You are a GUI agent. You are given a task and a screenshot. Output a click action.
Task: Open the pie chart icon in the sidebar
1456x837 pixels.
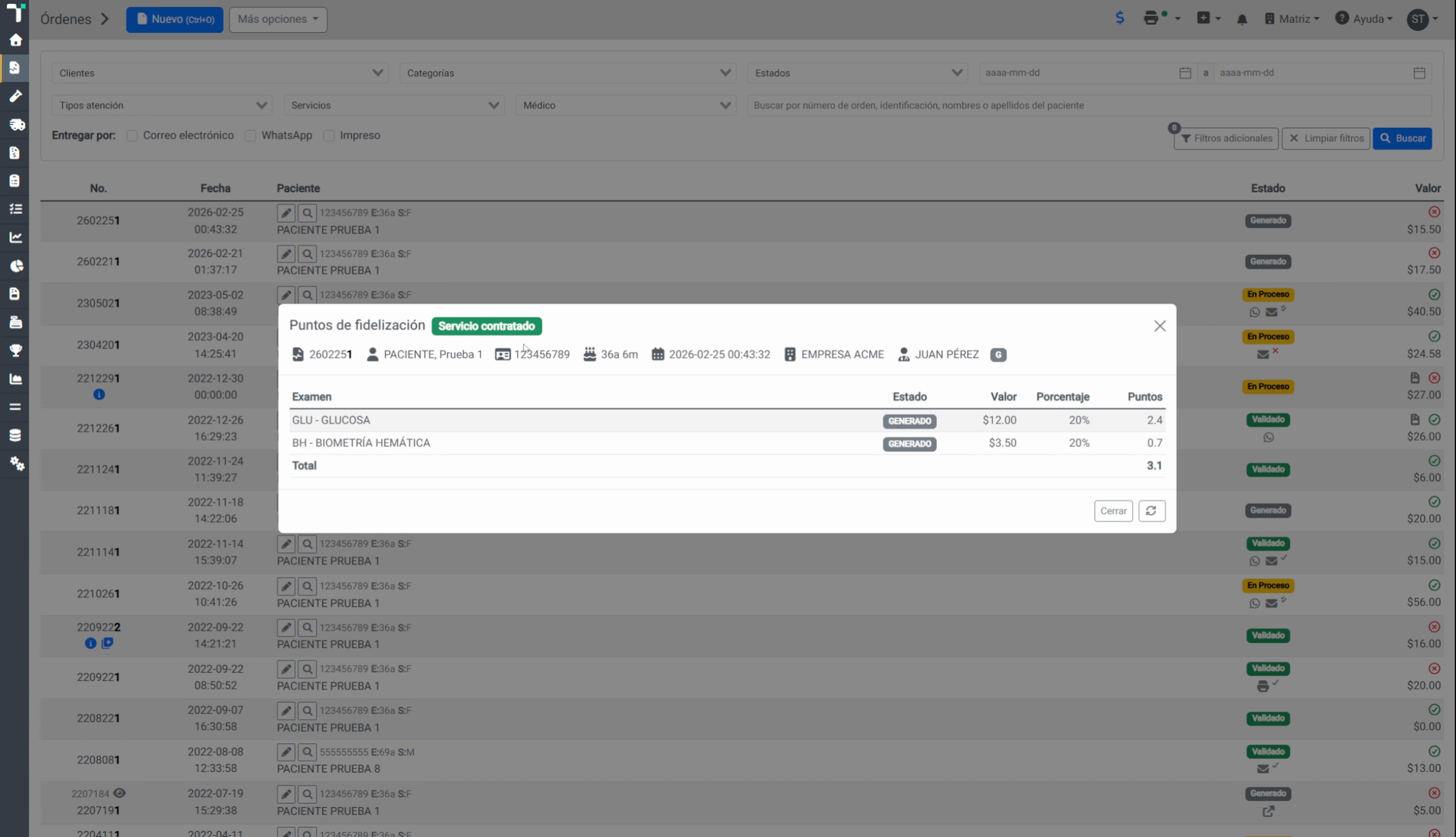click(15, 266)
